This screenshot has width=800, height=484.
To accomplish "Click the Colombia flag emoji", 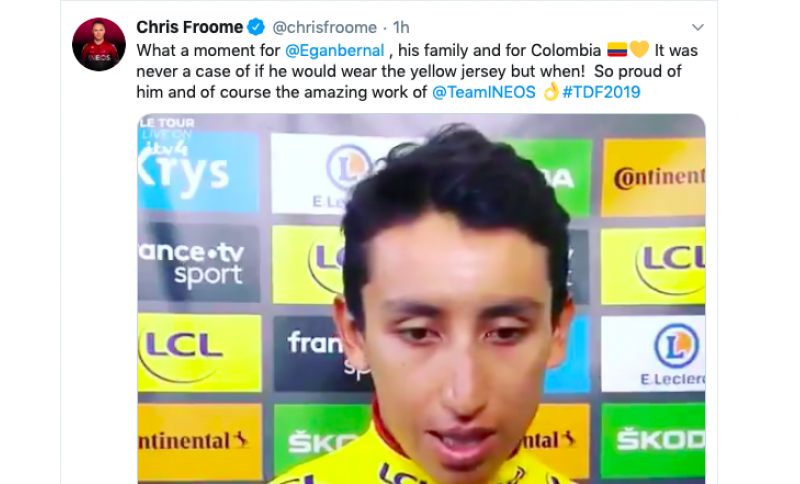I will [617, 50].
